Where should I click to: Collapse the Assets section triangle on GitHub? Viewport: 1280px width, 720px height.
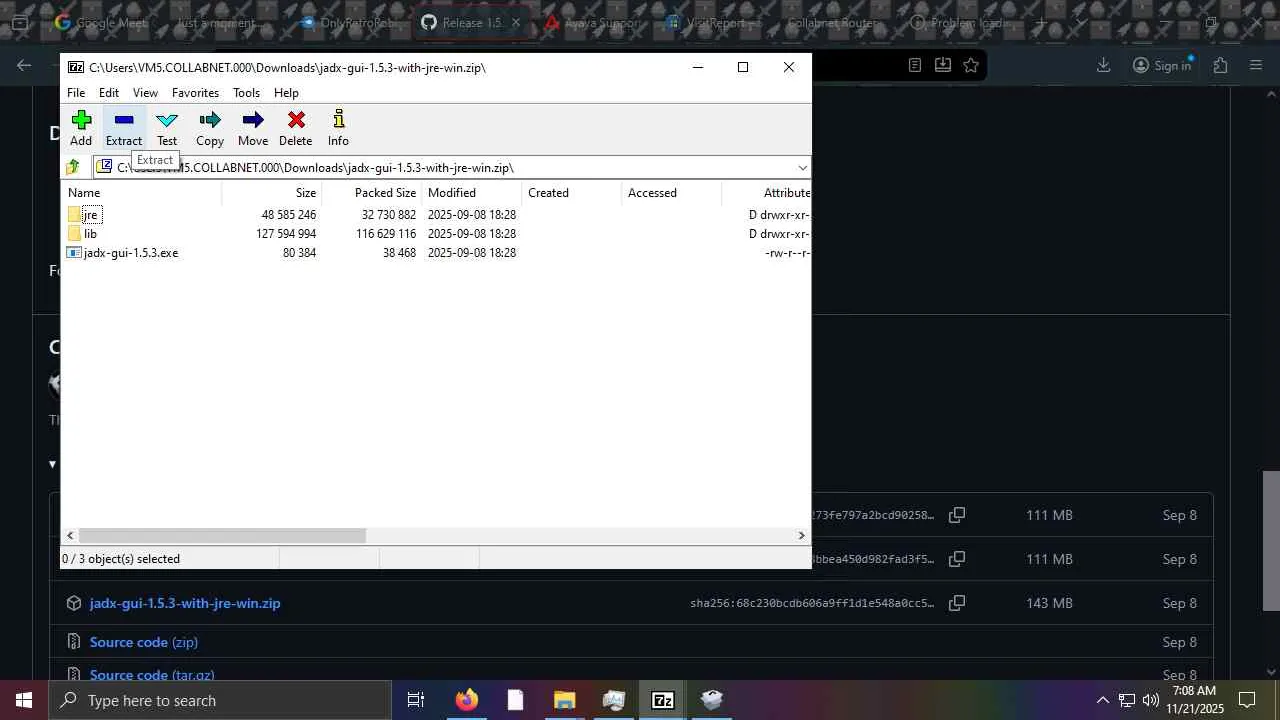point(53,464)
